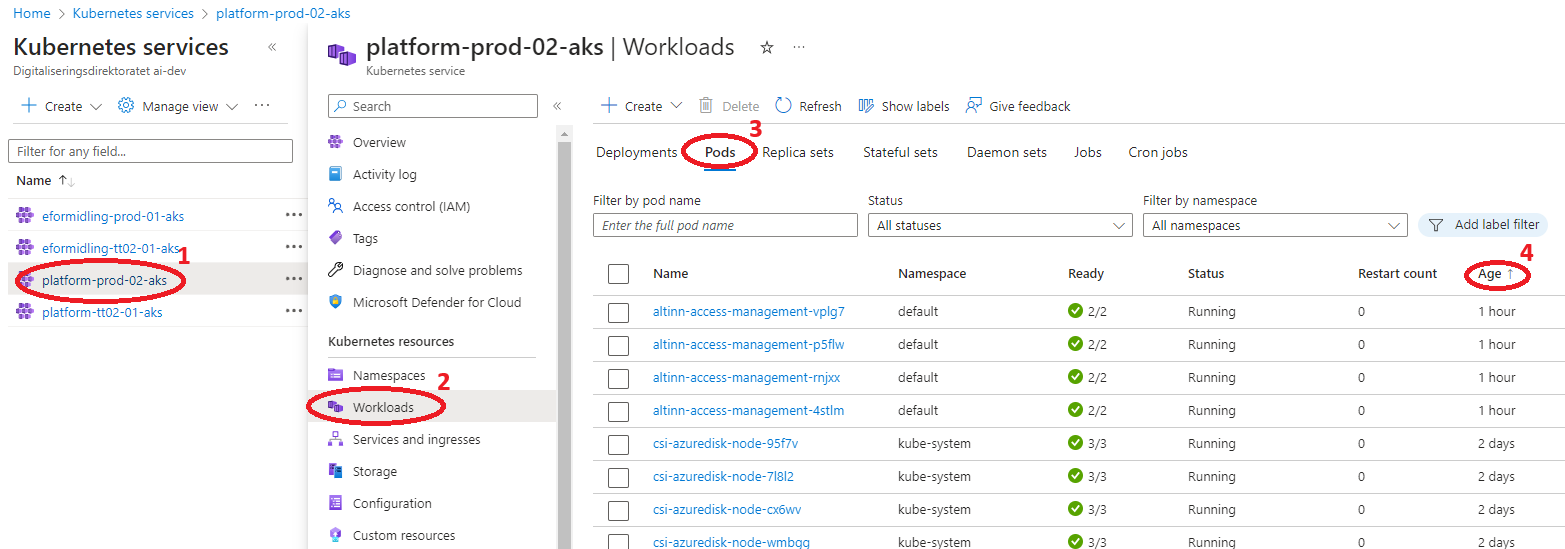Image resolution: width=1565 pixels, height=549 pixels.
Task: Open the eformidling-prod-01-aks cluster
Action: click(113, 216)
